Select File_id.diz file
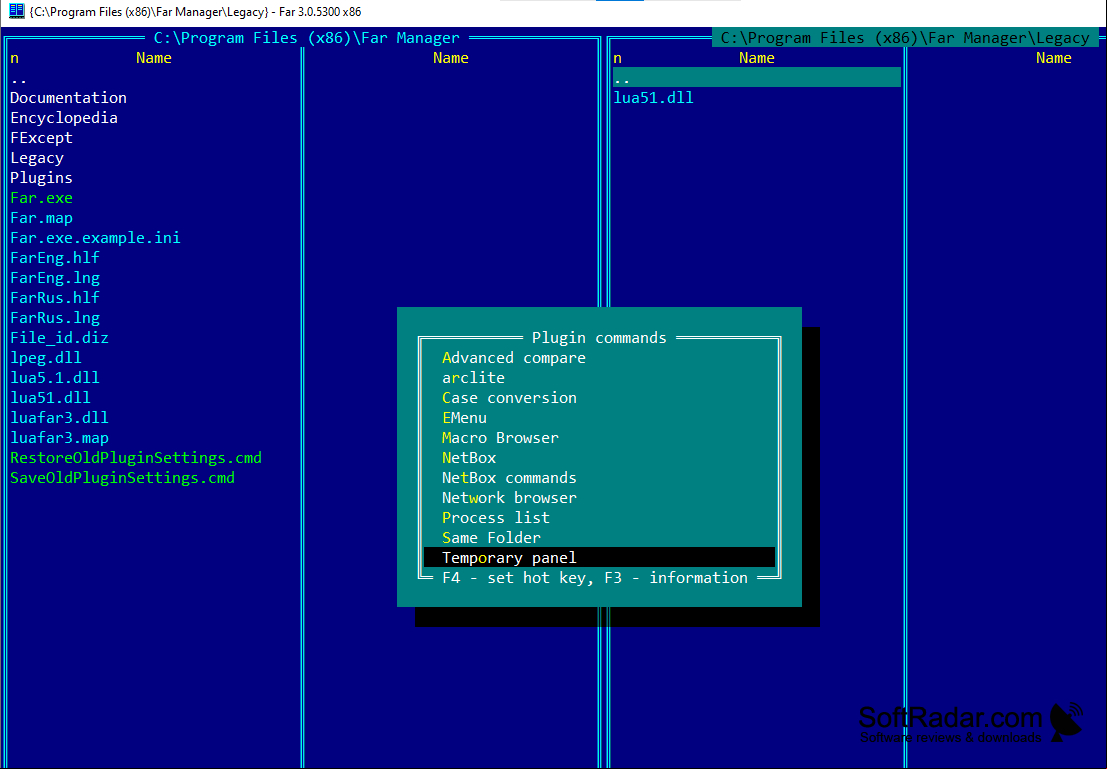Viewport: 1107px width, 769px height. pos(59,338)
